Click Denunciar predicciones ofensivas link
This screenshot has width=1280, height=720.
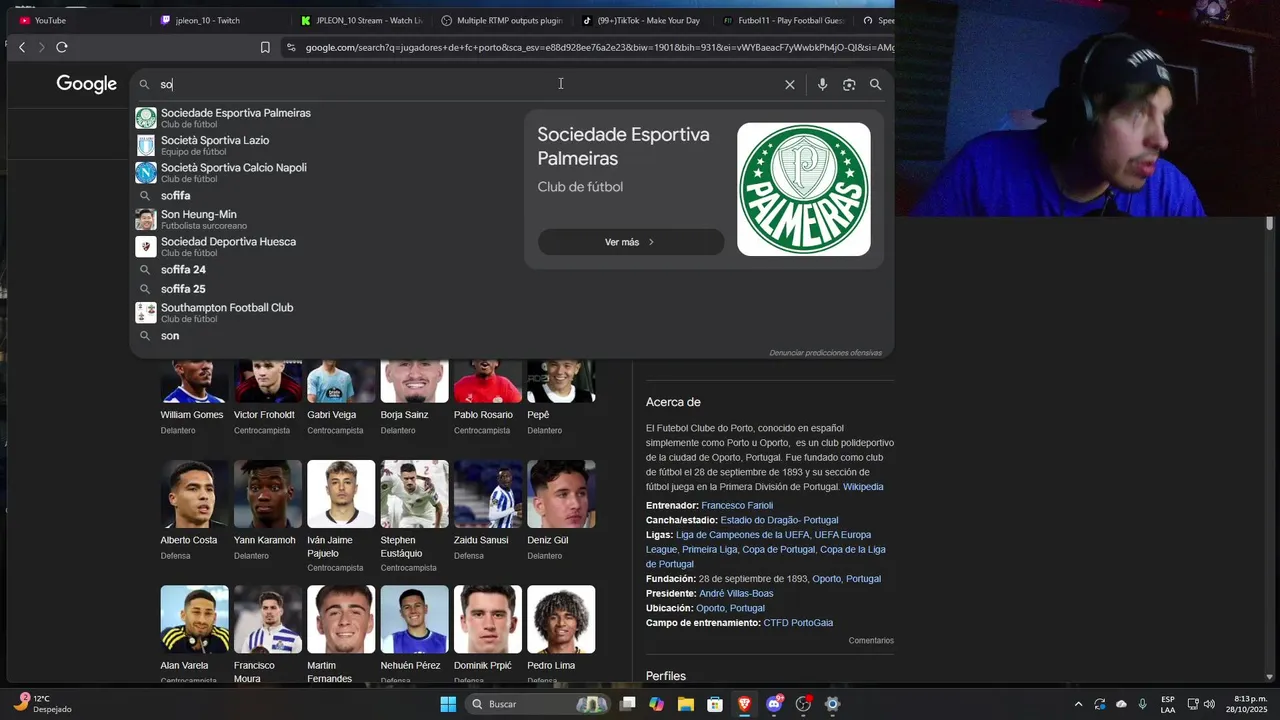[825, 353]
